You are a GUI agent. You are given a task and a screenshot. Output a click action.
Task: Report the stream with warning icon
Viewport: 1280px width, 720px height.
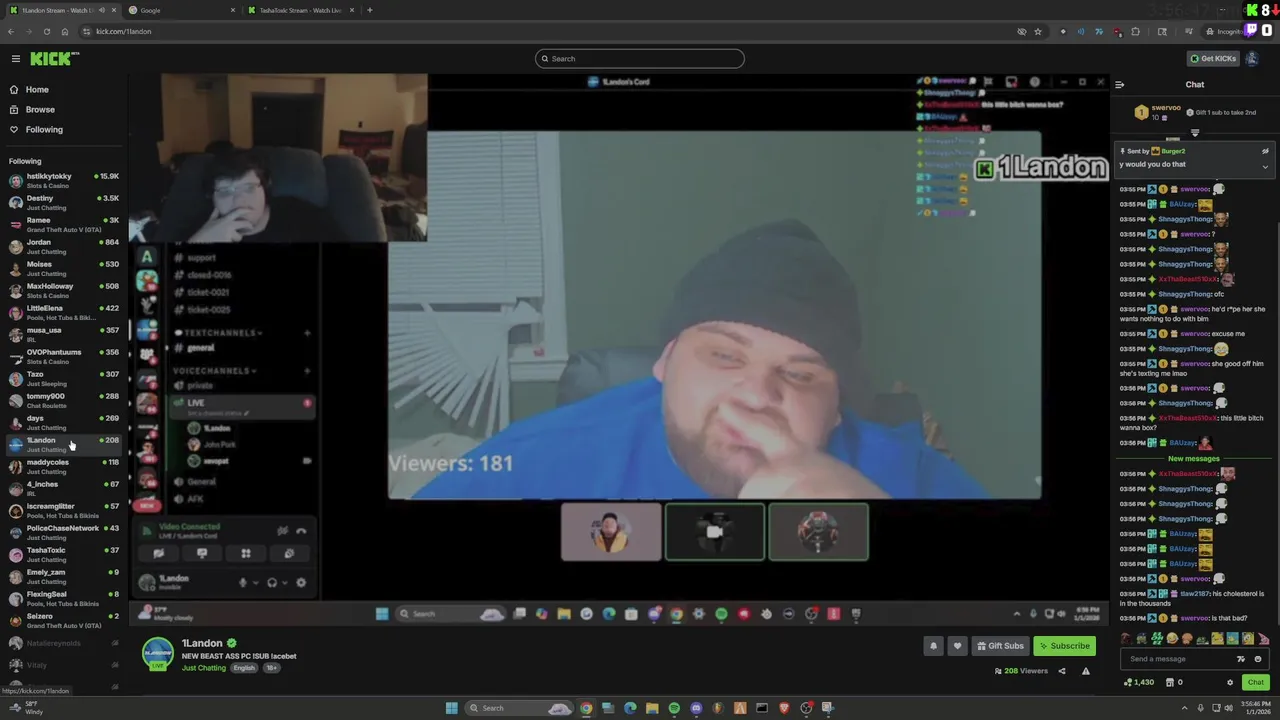pos(1086,671)
